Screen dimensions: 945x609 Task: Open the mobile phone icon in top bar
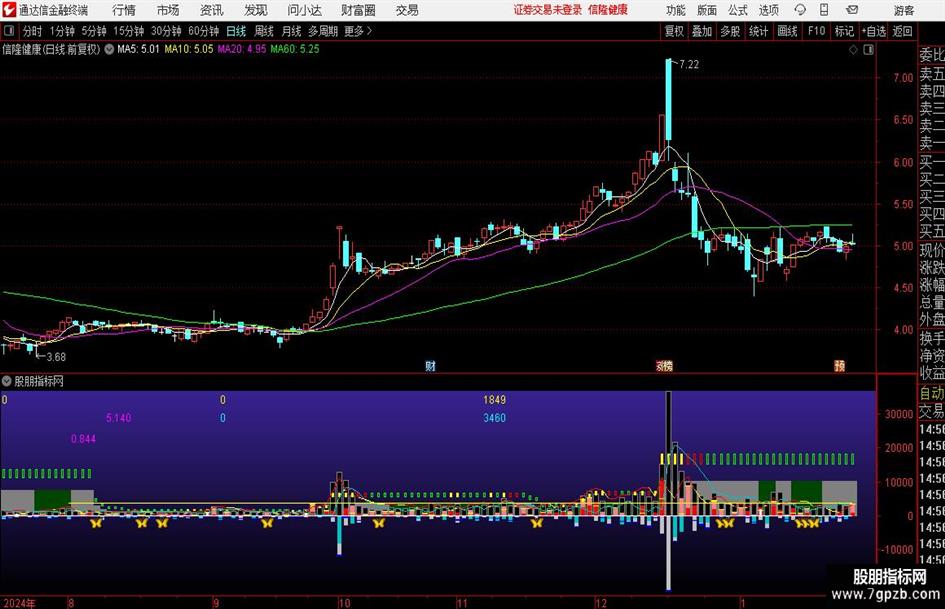pyautogui.click(x=824, y=10)
